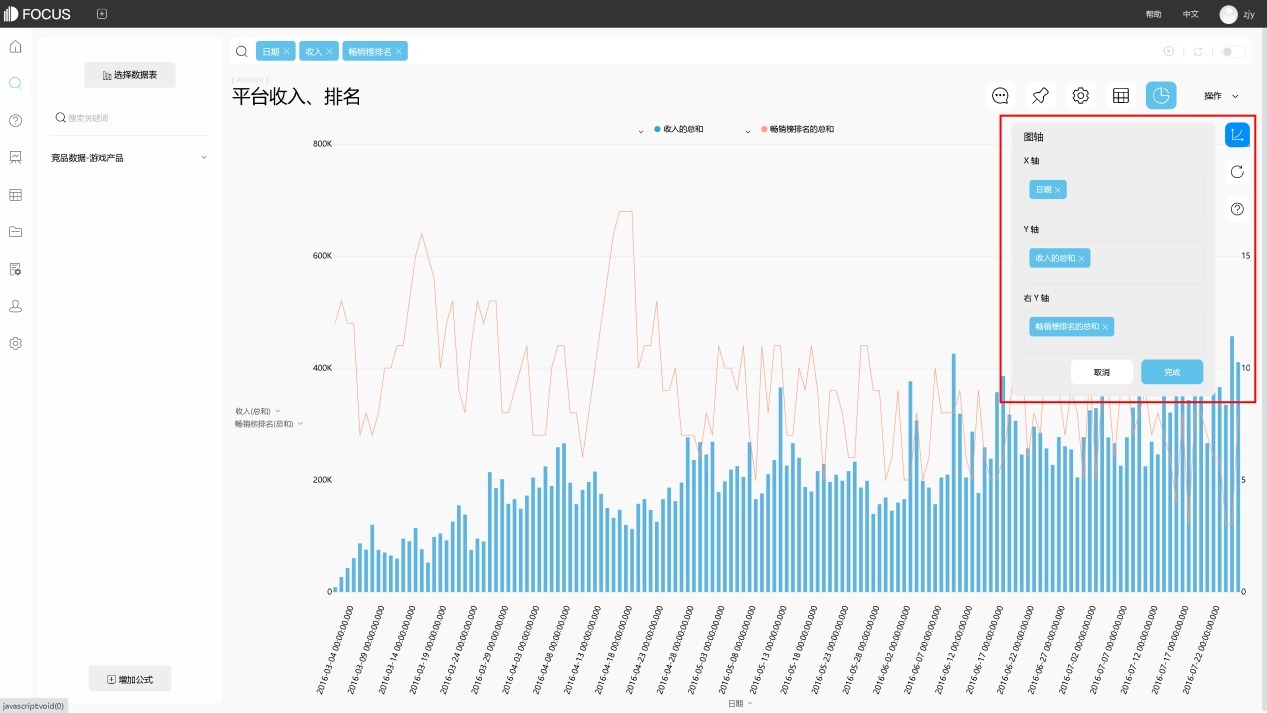Open dropdown beside 收入(总和) axis label

pyautogui.click(x=277, y=411)
